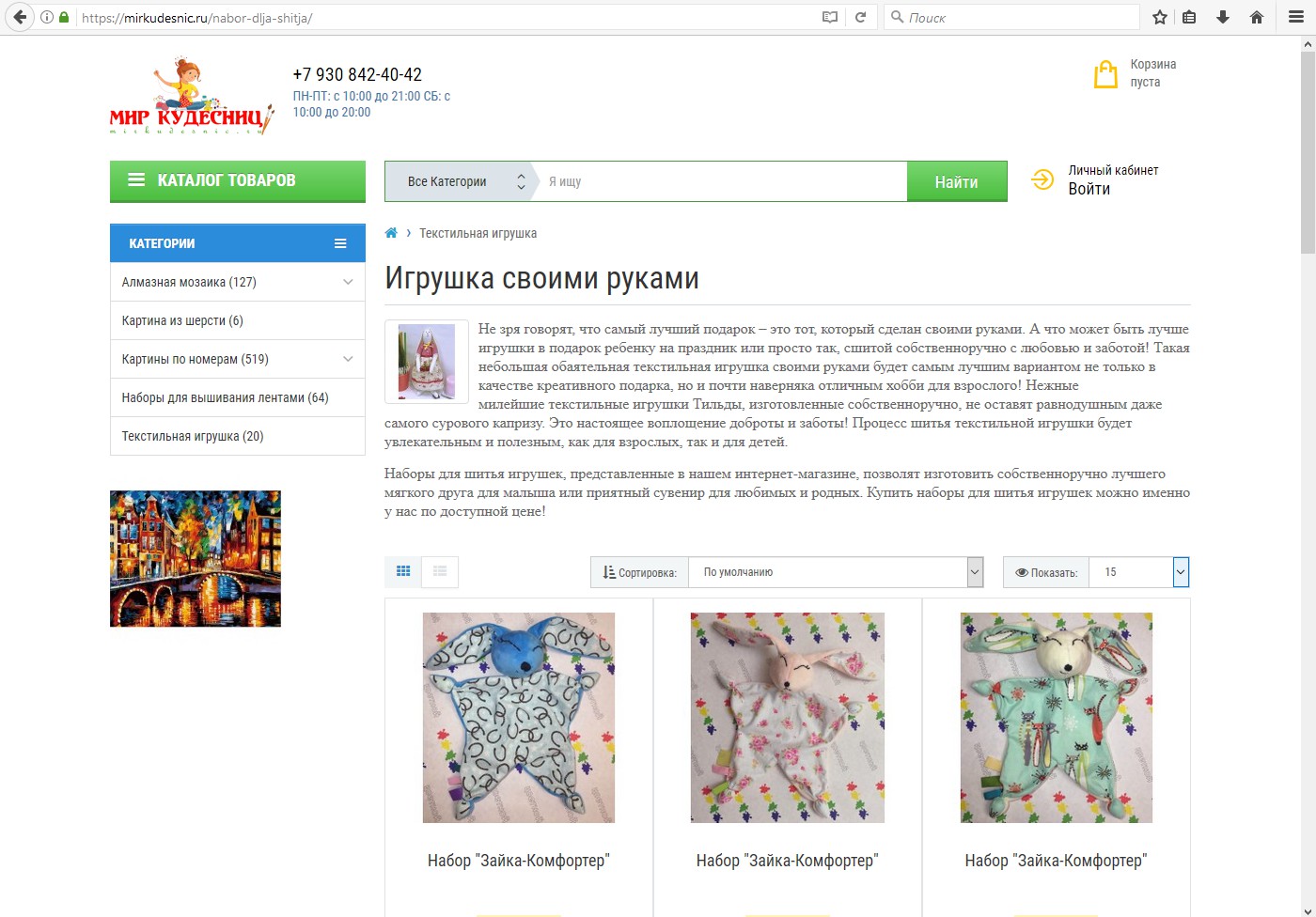Open the Показать items-per-page dropdown
This screenshot has width=1316, height=917.
1138,572
